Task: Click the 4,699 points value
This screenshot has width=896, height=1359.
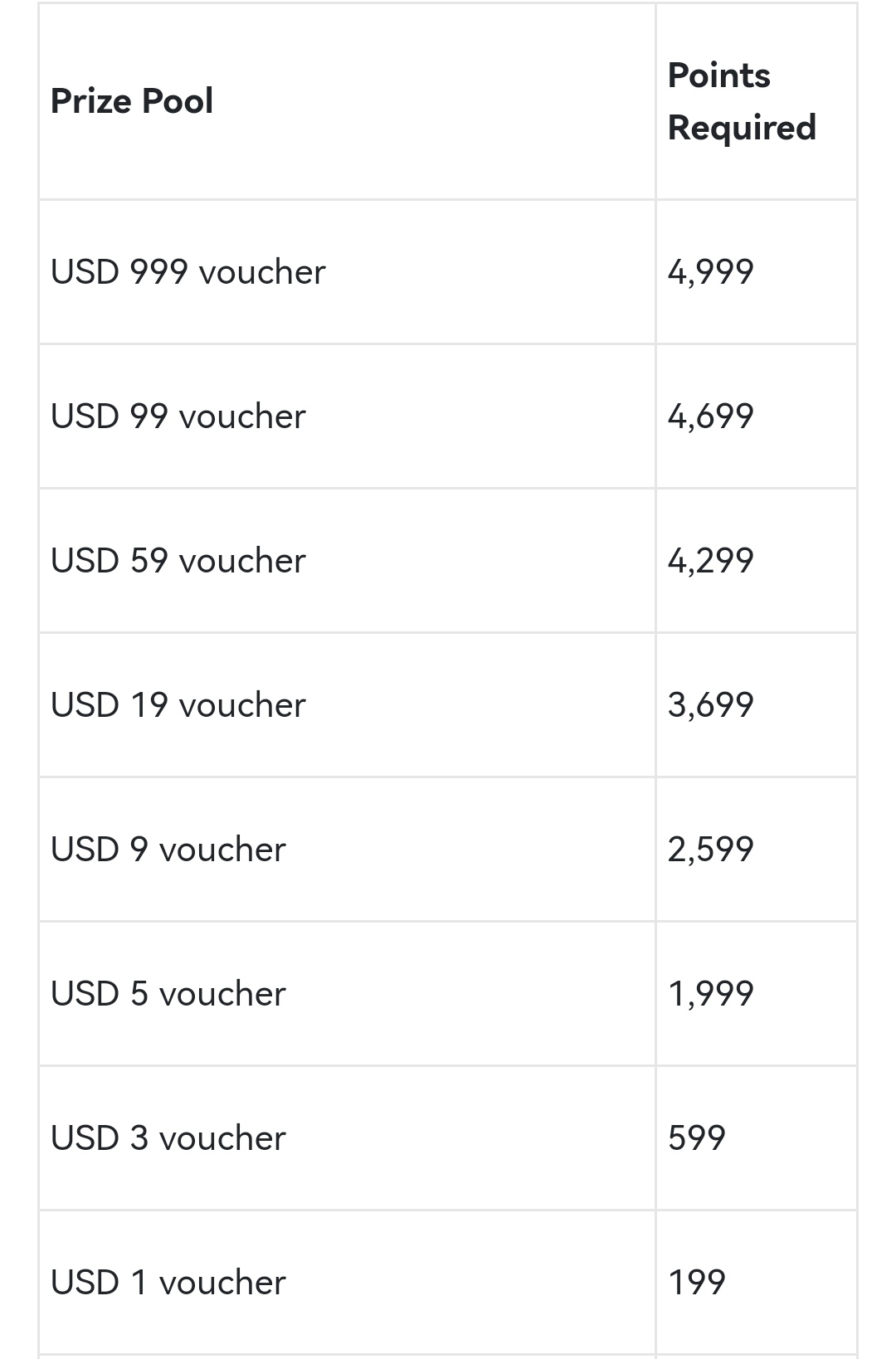Action: click(x=711, y=416)
